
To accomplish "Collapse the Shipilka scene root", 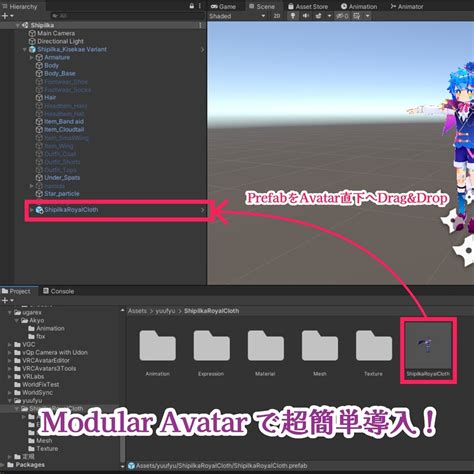I will (18, 25).
